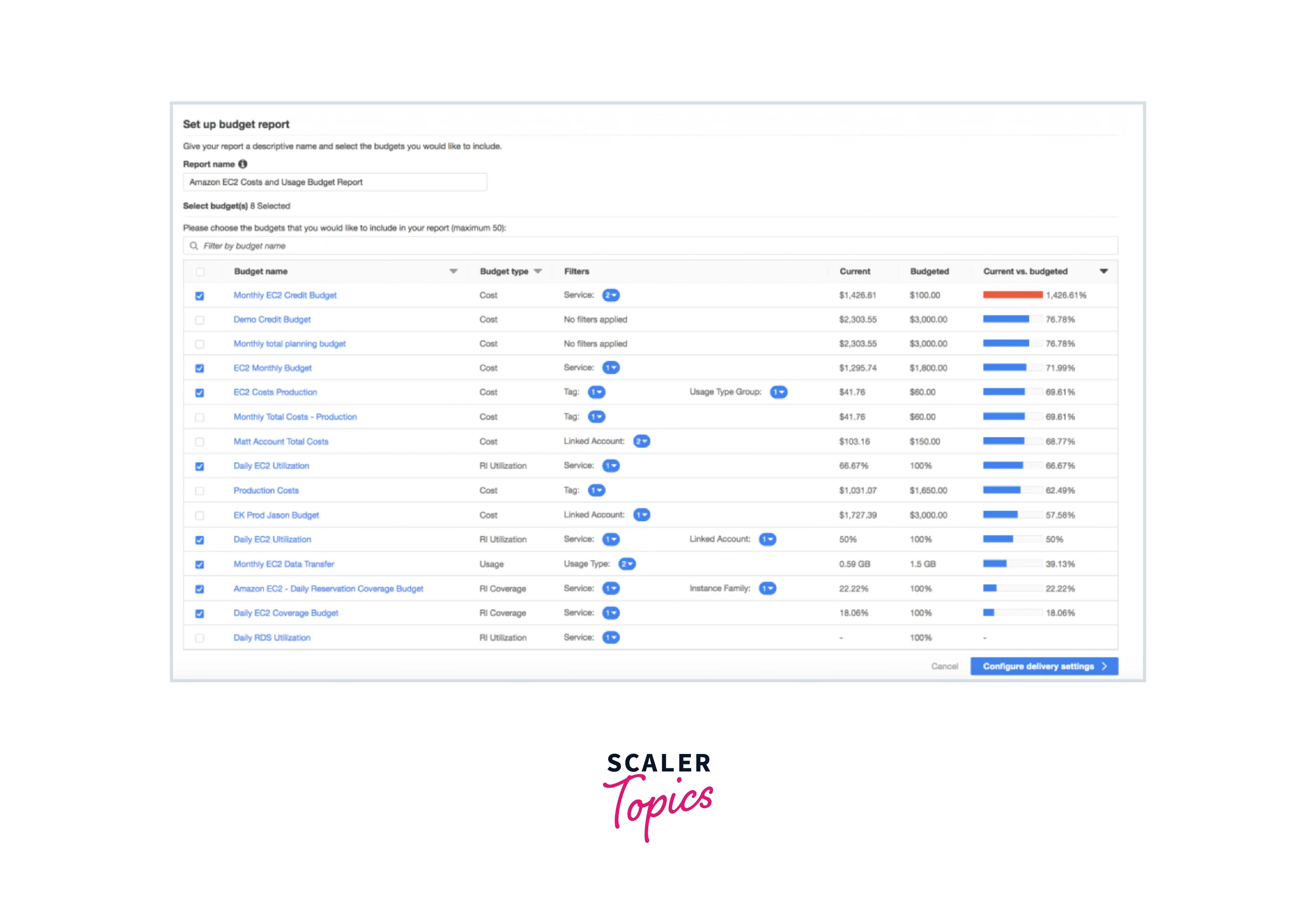Open the Budget type column dropdown arrow

(538, 271)
